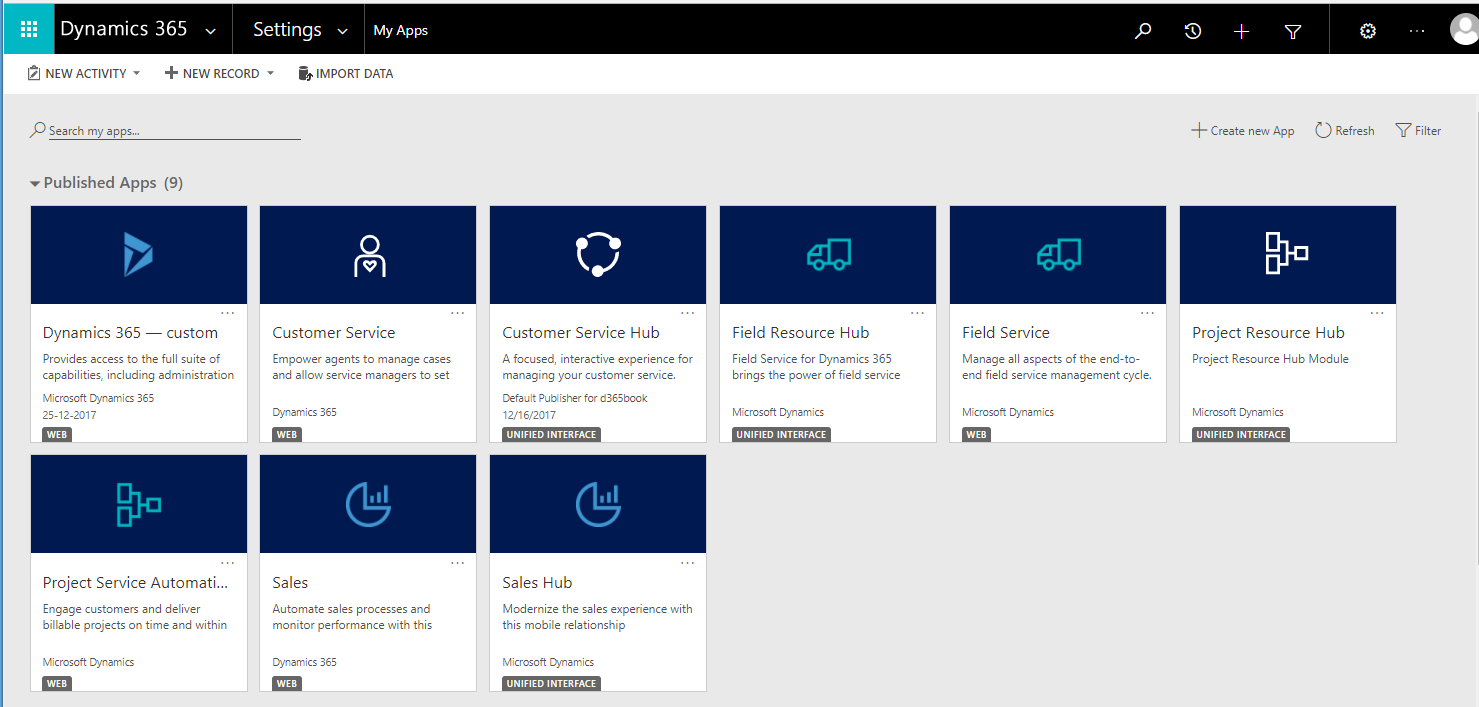Click UNIFIED INTERFACE badge on Sales Hub

point(551,684)
